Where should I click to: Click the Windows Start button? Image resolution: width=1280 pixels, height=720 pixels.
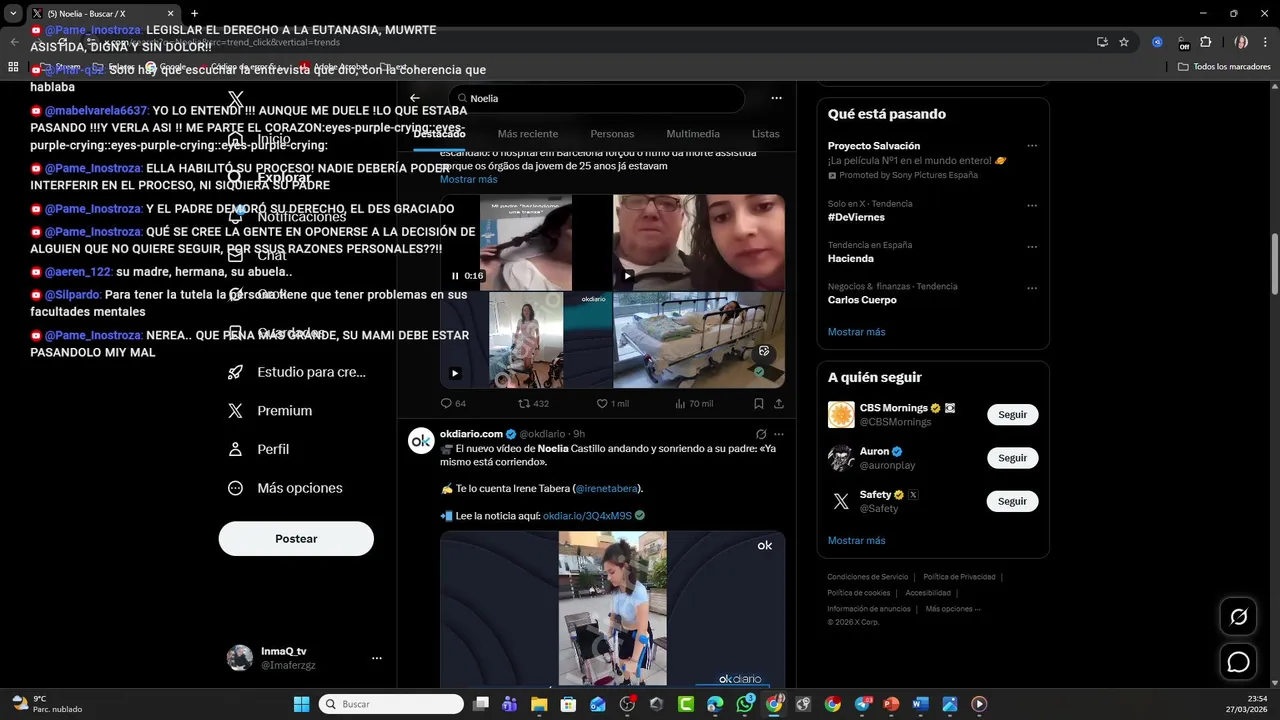point(301,704)
